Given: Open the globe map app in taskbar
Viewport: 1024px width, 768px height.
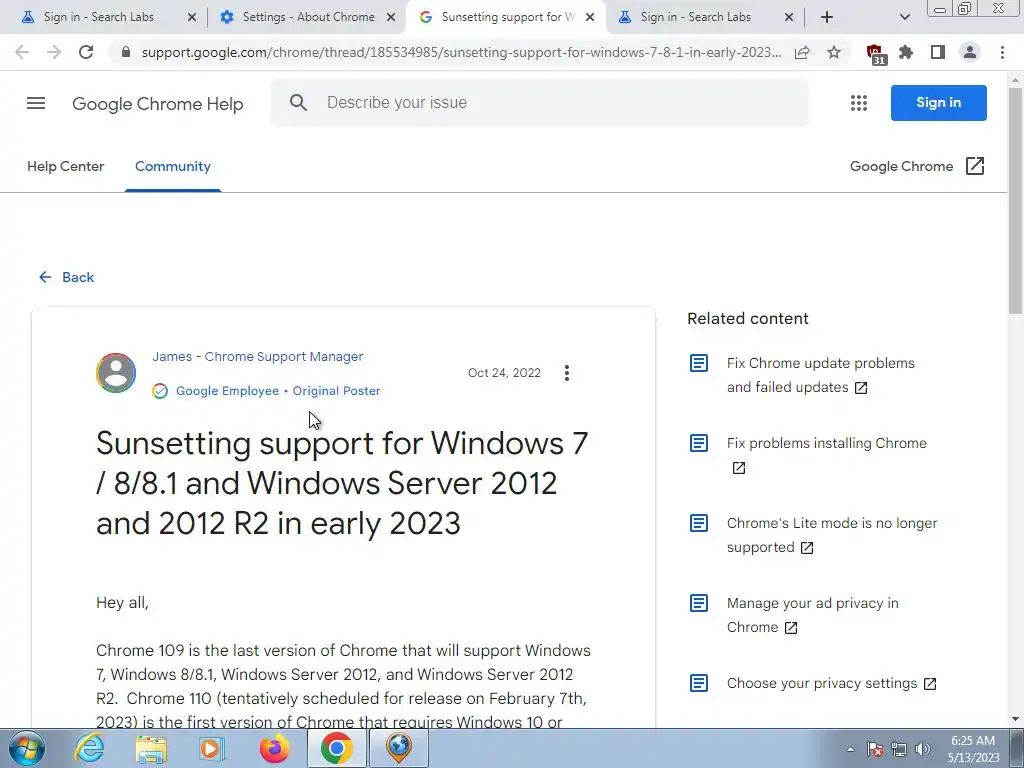Looking at the screenshot, I should tap(399, 748).
